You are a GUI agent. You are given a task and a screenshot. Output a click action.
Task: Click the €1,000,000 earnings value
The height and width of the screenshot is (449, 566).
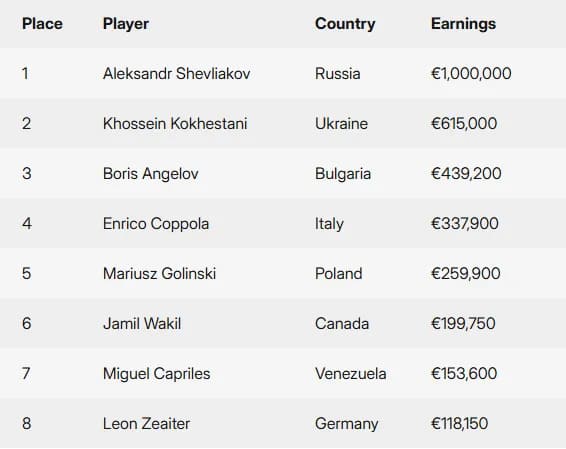tap(471, 74)
